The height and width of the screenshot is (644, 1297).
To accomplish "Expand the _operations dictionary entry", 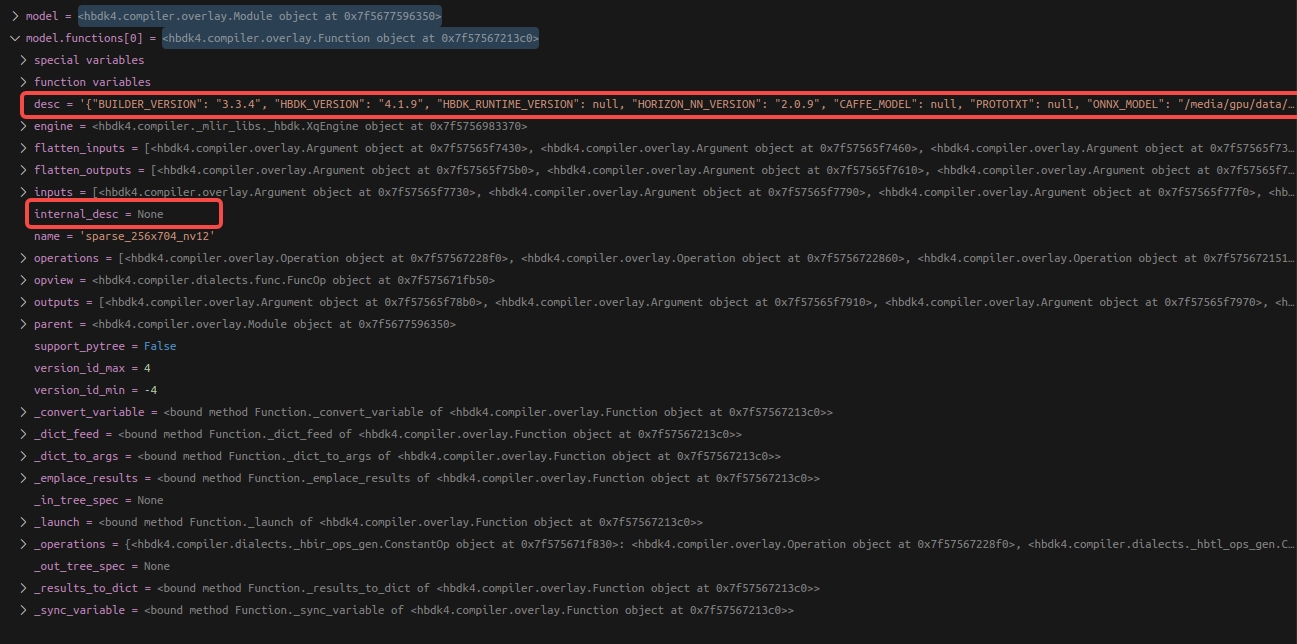I will tap(24, 545).
